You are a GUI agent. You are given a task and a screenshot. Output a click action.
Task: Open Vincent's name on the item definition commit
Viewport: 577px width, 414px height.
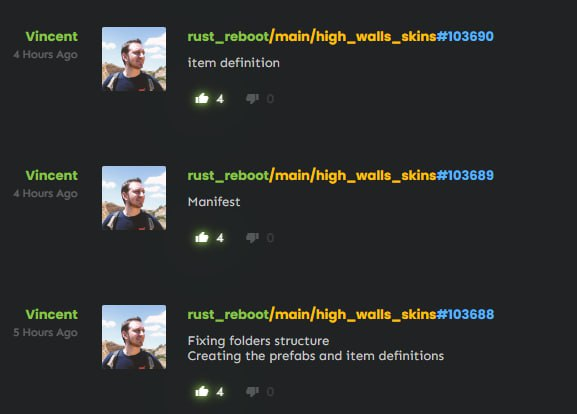[52, 36]
